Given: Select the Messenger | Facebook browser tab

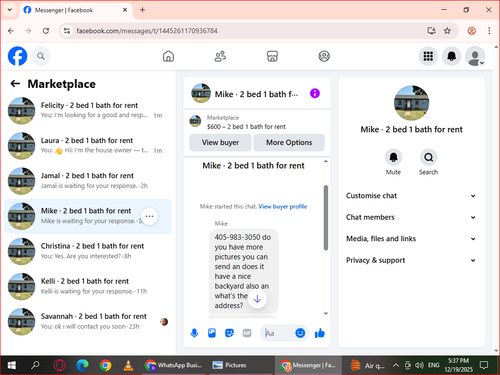Looking at the screenshot, I should 75,10.
